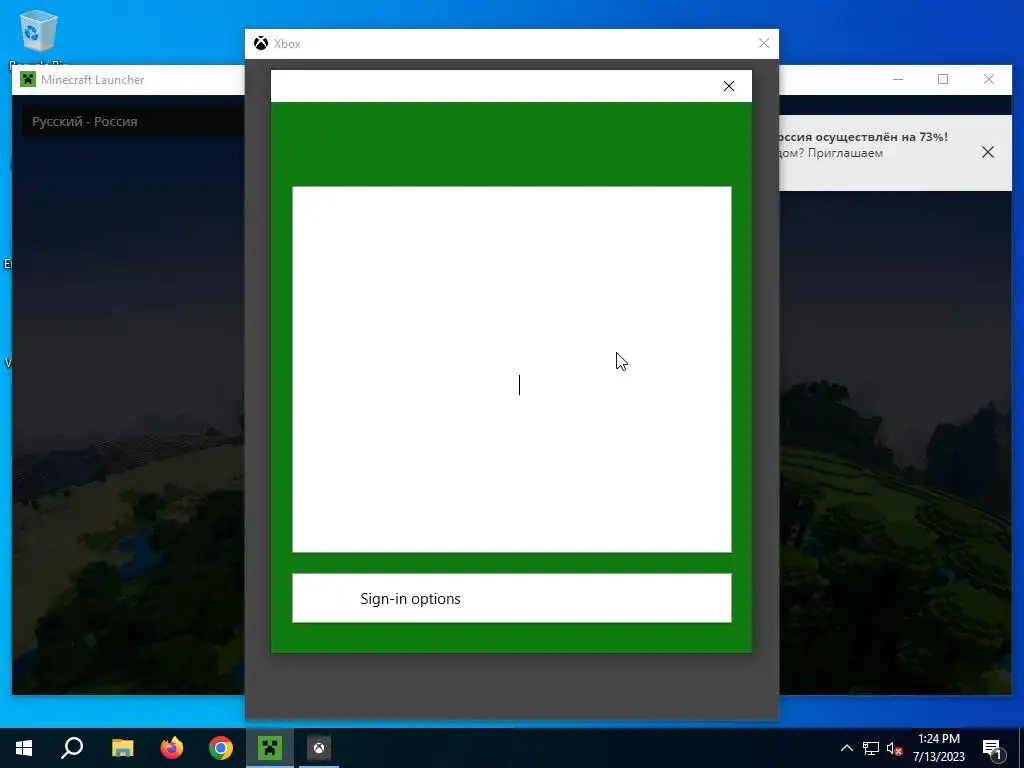Viewport: 1024px width, 768px height.
Task: Open network status tray icon
Action: [871, 748]
